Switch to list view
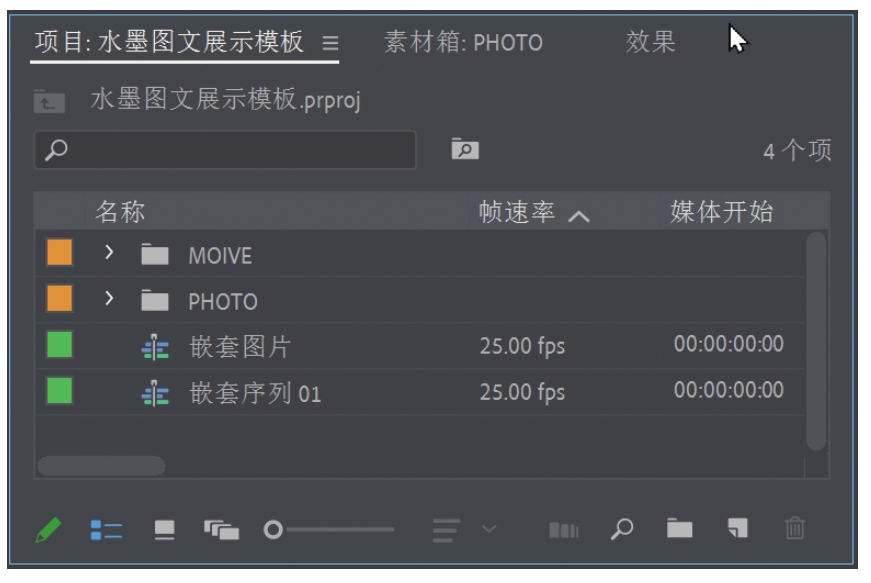Image resolution: width=871 pixels, height=583 pixels. 106,529
